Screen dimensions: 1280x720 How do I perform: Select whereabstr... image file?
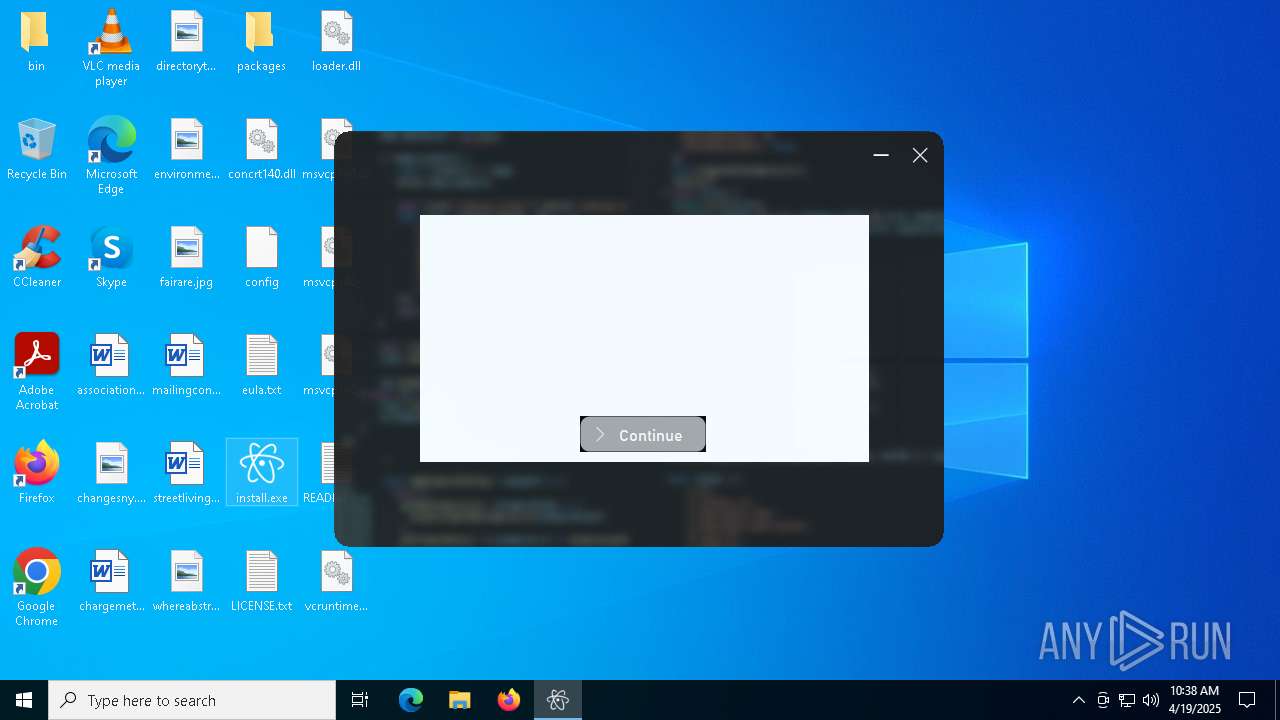coord(186,581)
